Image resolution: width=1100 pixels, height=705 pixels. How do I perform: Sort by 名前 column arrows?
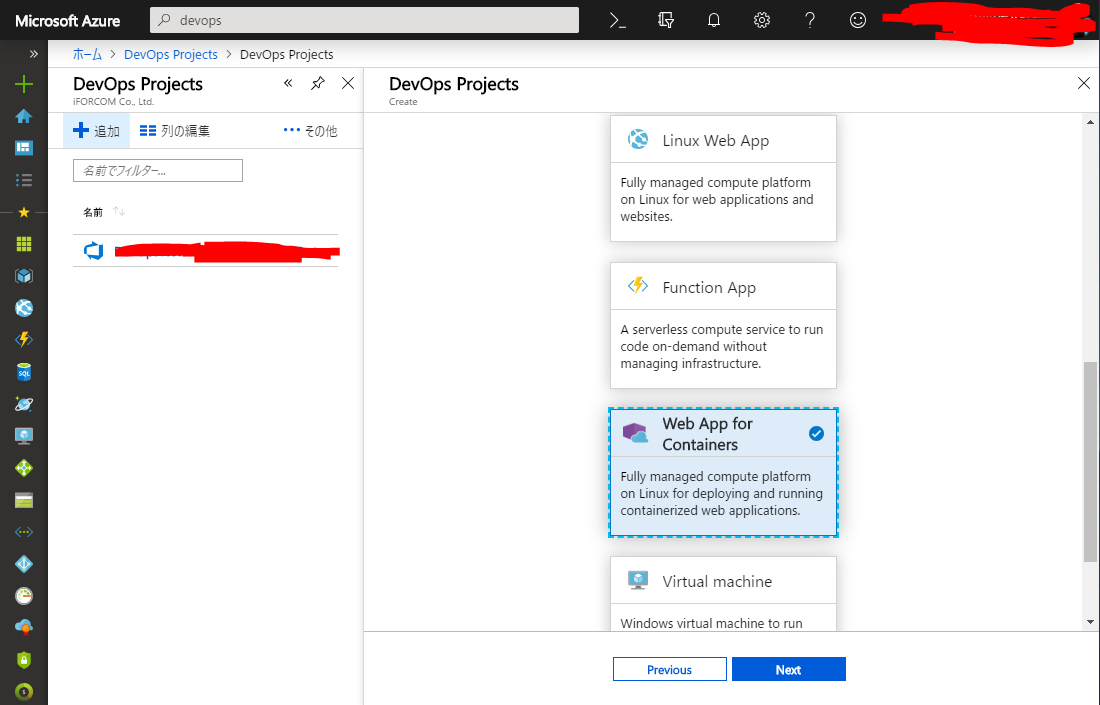point(119,212)
